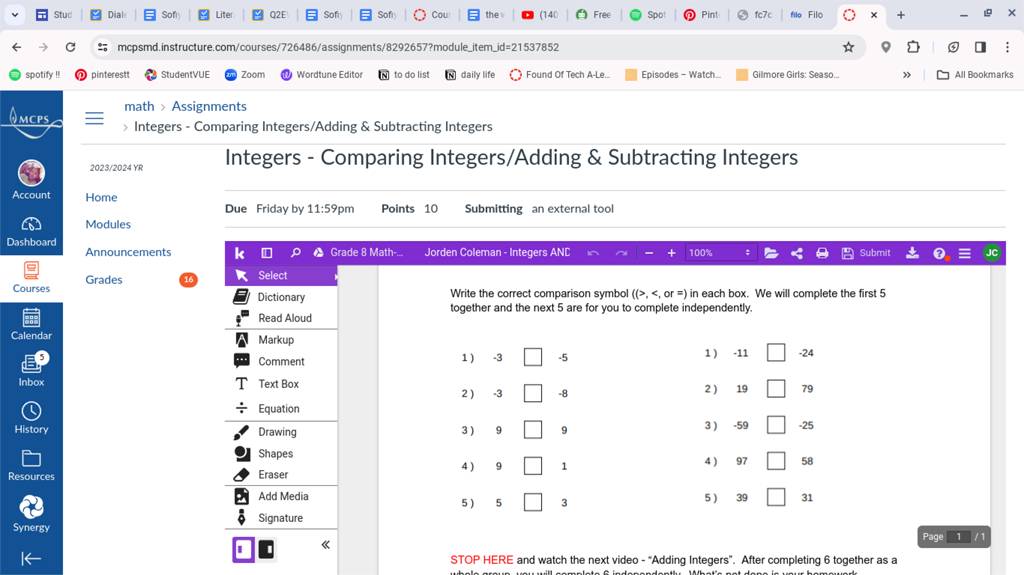The image size is (1024, 575).
Task: Open the Kami hamburger menu
Action: (965, 253)
